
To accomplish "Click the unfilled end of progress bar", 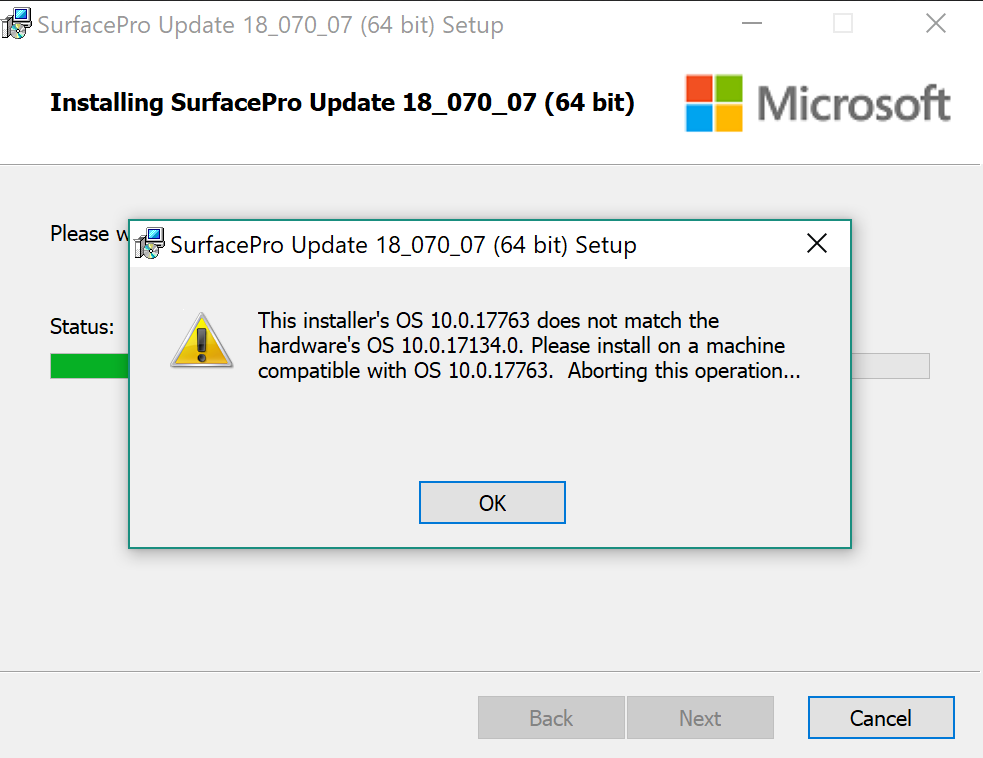I will tap(890, 366).
